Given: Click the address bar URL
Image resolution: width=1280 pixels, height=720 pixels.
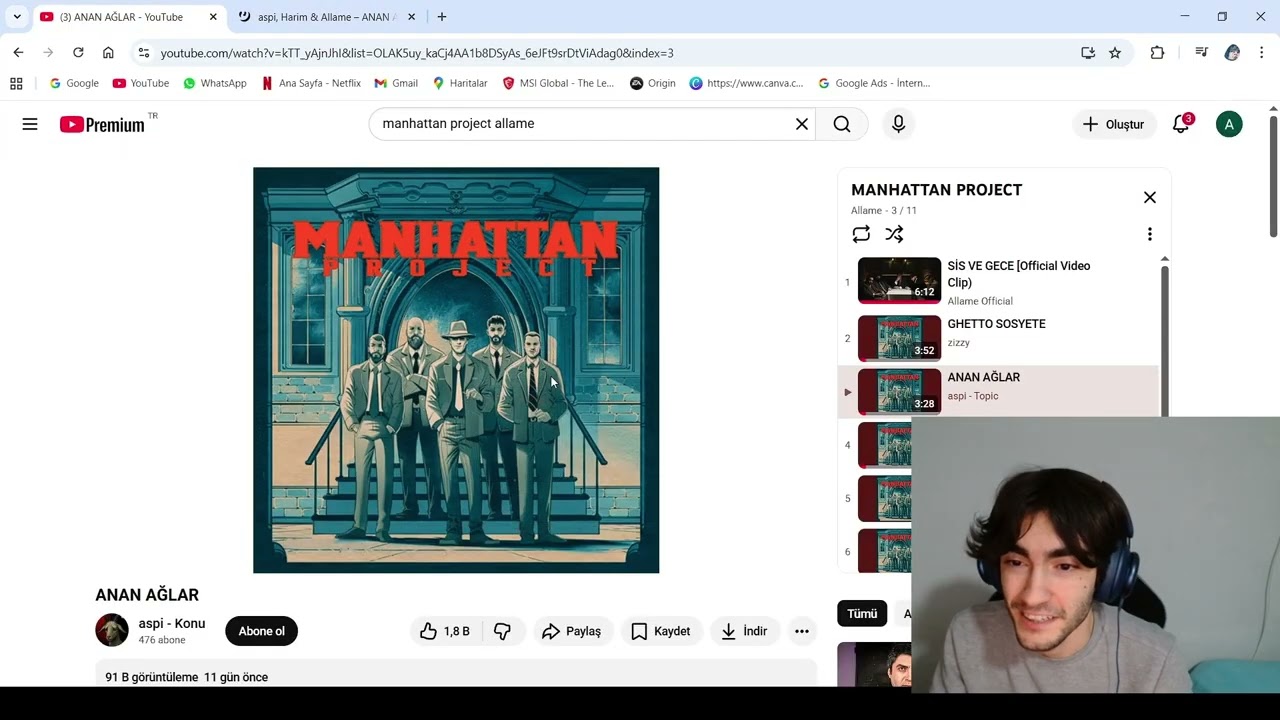Looking at the screenshot, I should coord(417,53).
